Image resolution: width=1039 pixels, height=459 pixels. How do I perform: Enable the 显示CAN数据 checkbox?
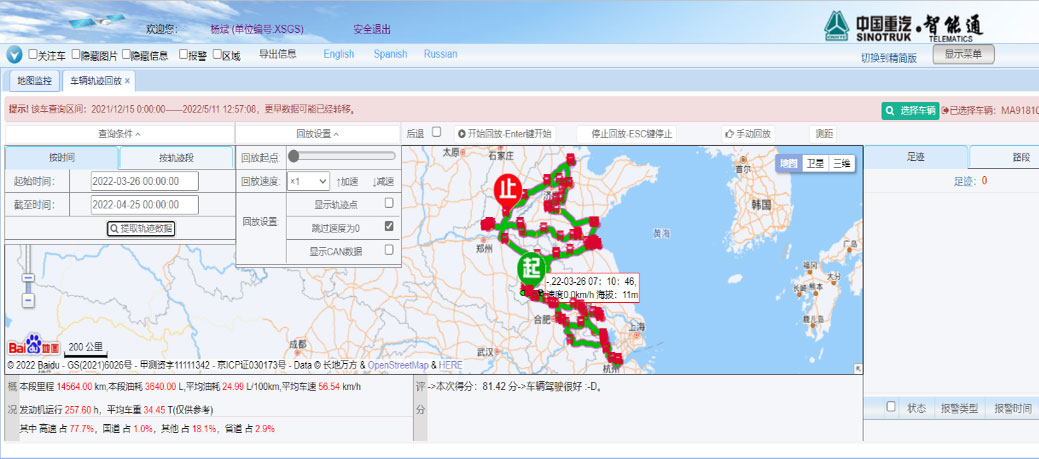[x=389, y=250]
